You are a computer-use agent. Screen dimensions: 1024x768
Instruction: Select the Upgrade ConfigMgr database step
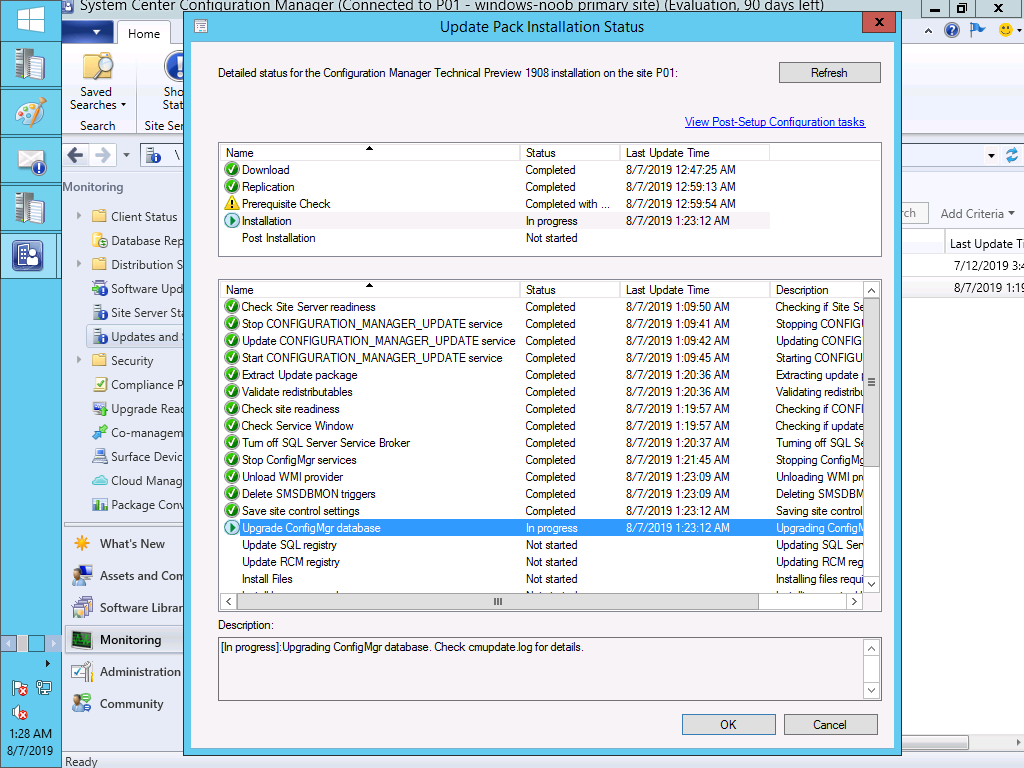(542, 528)
